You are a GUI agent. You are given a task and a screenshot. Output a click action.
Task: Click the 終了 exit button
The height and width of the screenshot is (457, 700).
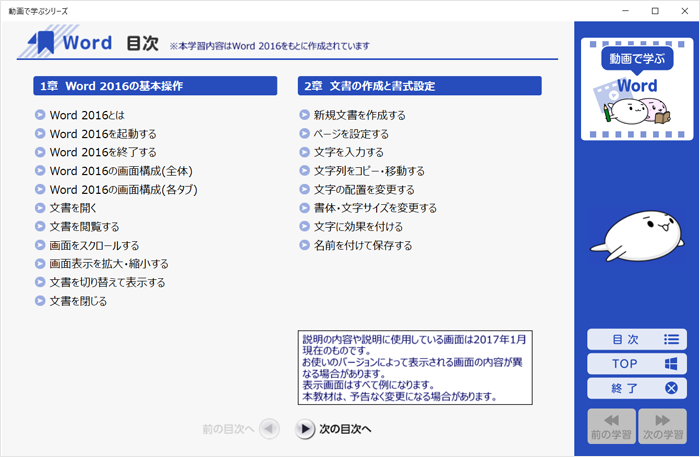tap(637, 388)
